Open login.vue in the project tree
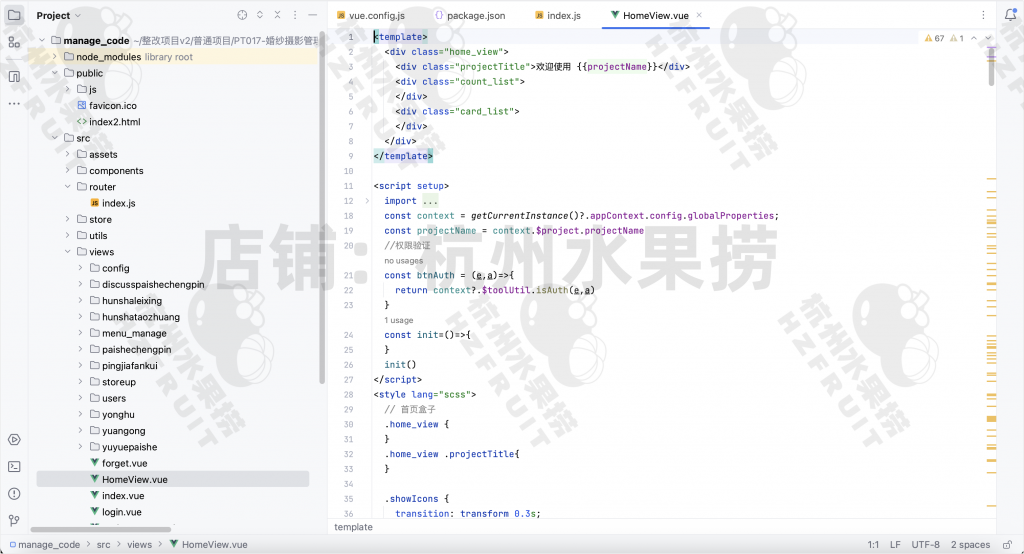The width and height of the screenshot is (1024, 554). coord(121,512)
